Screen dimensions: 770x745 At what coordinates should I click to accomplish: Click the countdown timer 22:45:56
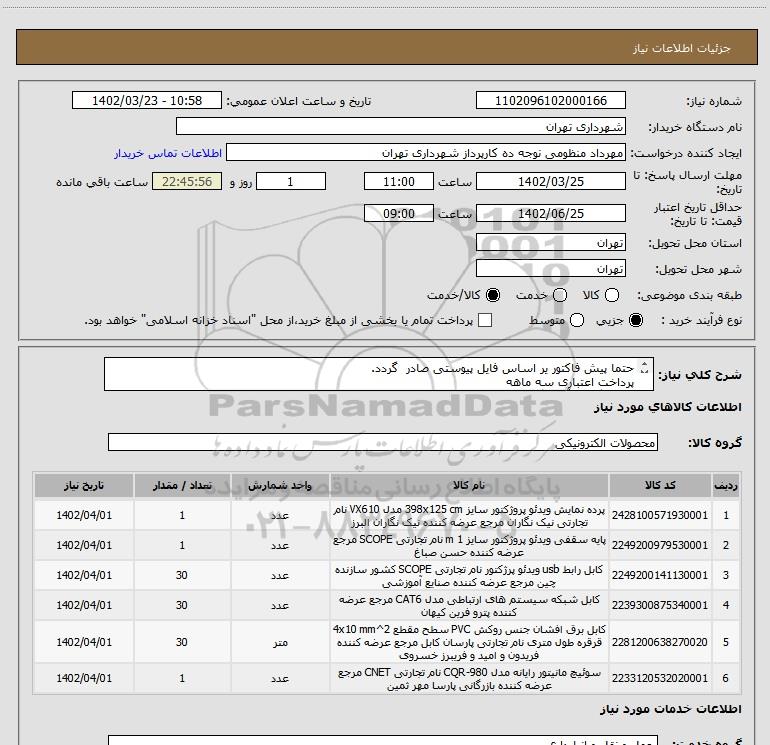tap(187, 181)
